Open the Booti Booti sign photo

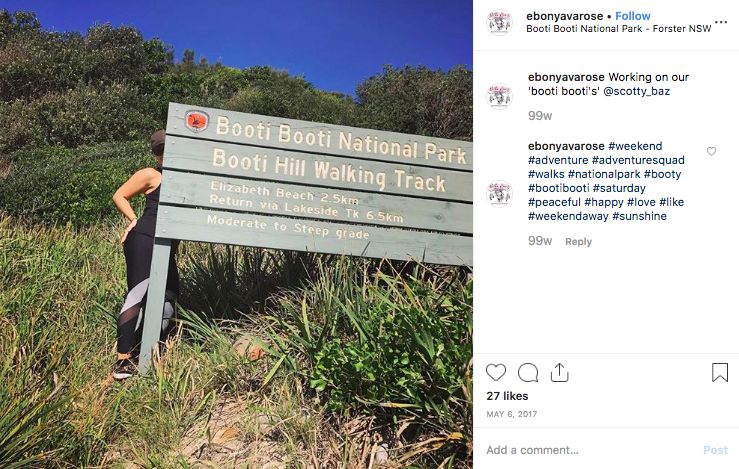pos(236,234)
